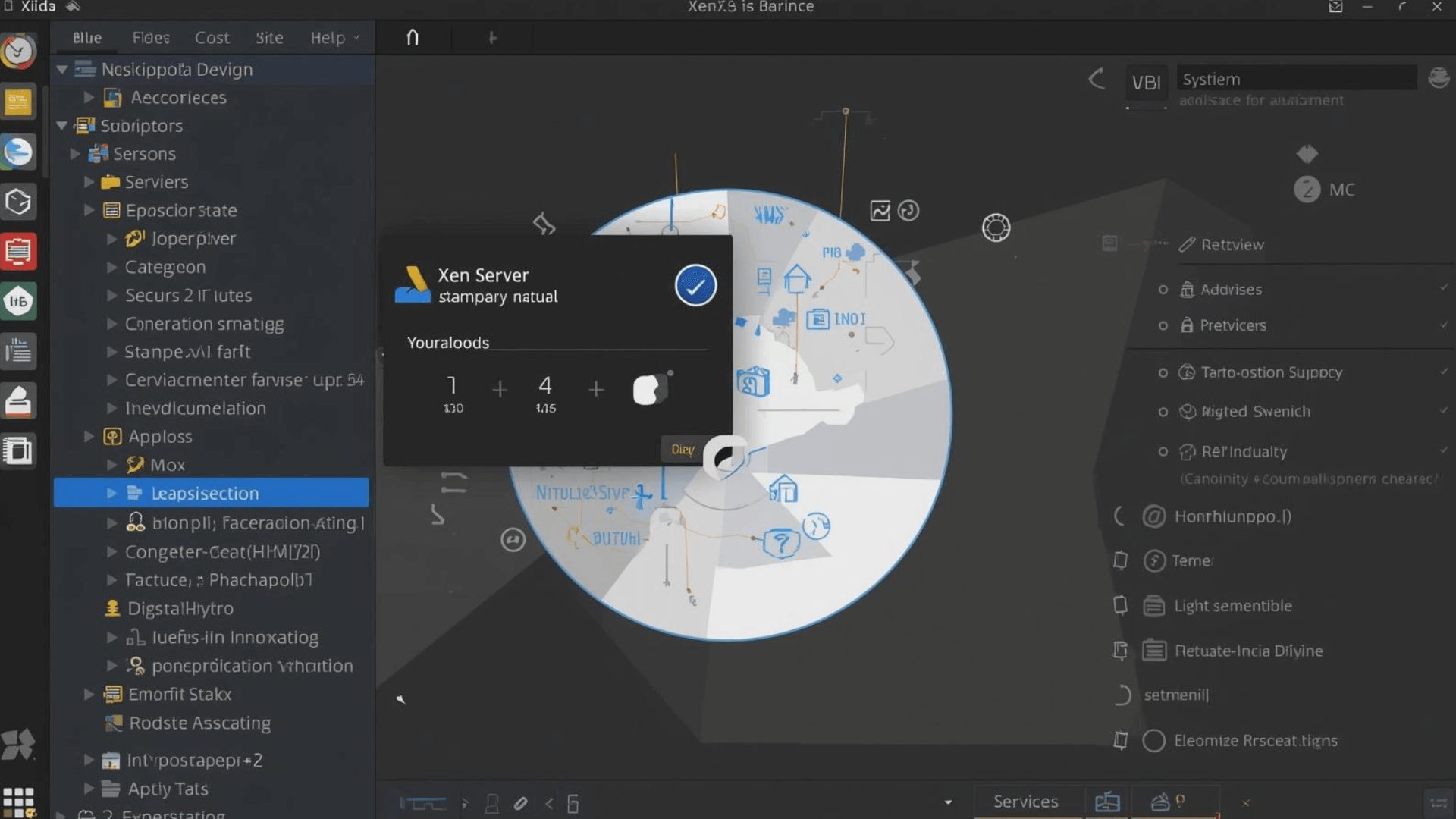1456x819 pixels.
Task: Select the Addrises radio option
Action: (1163, 290)
